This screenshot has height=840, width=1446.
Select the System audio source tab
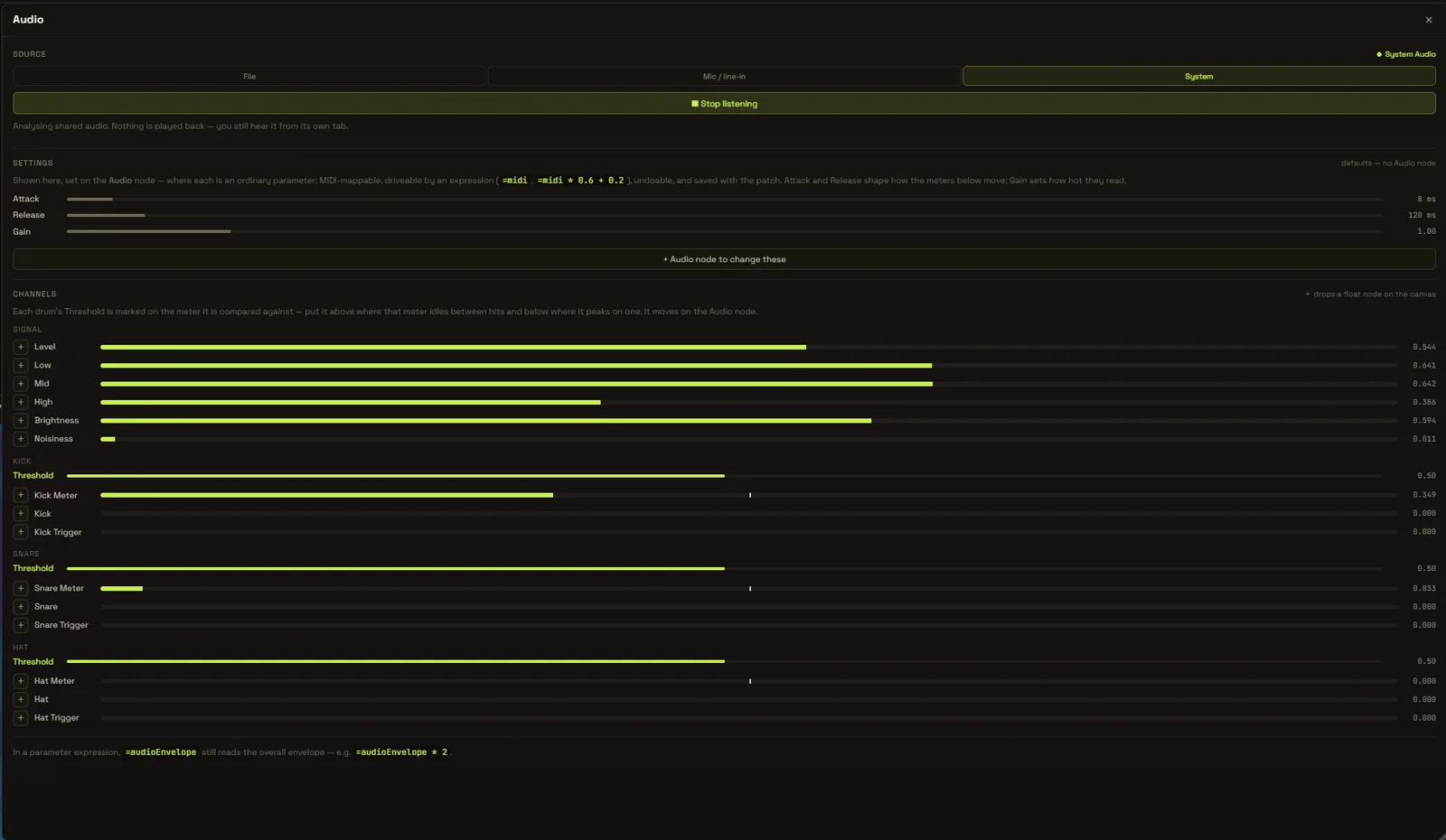1198,77
